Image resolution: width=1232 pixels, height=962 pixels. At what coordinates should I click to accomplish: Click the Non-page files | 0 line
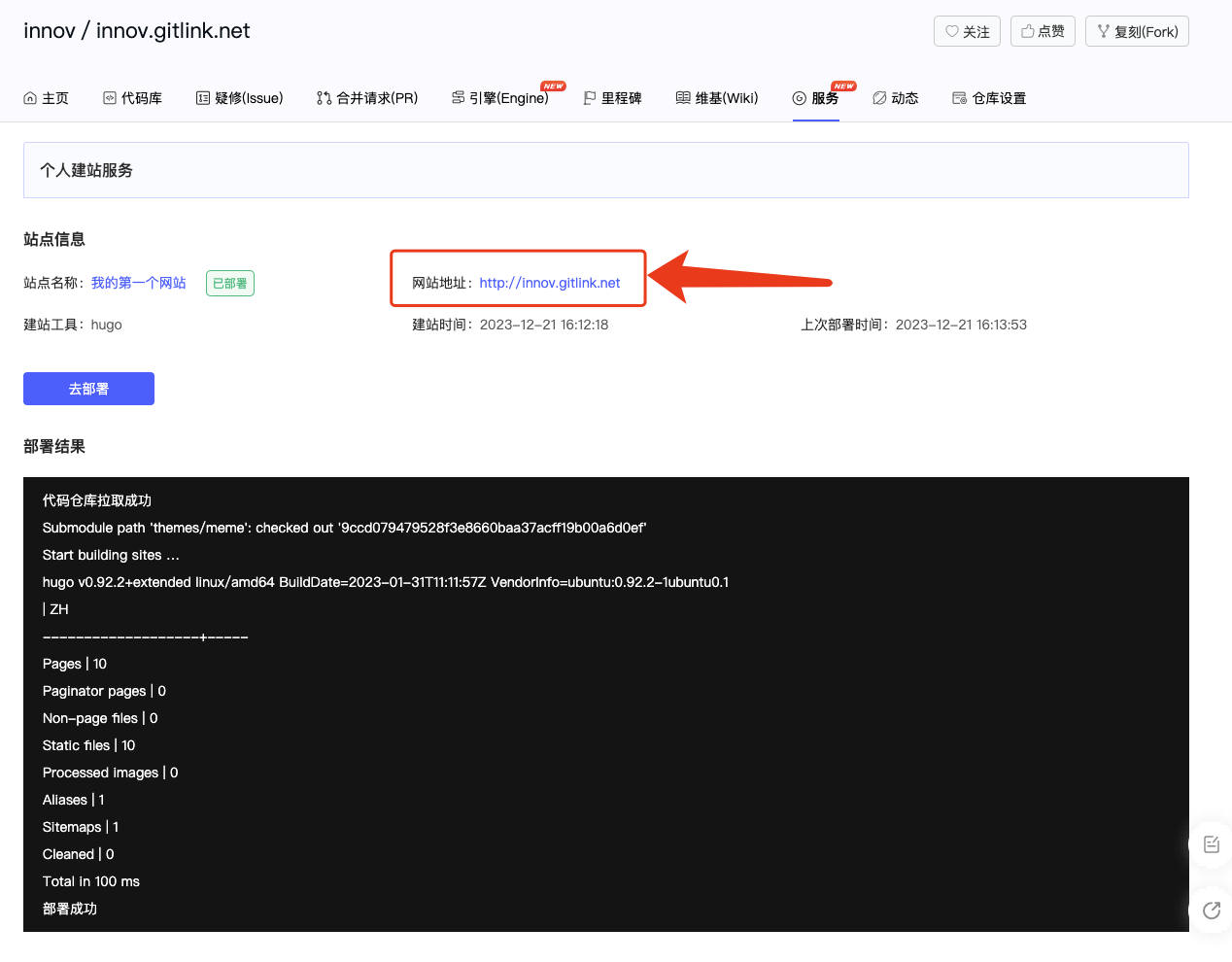tap(100, 718)
